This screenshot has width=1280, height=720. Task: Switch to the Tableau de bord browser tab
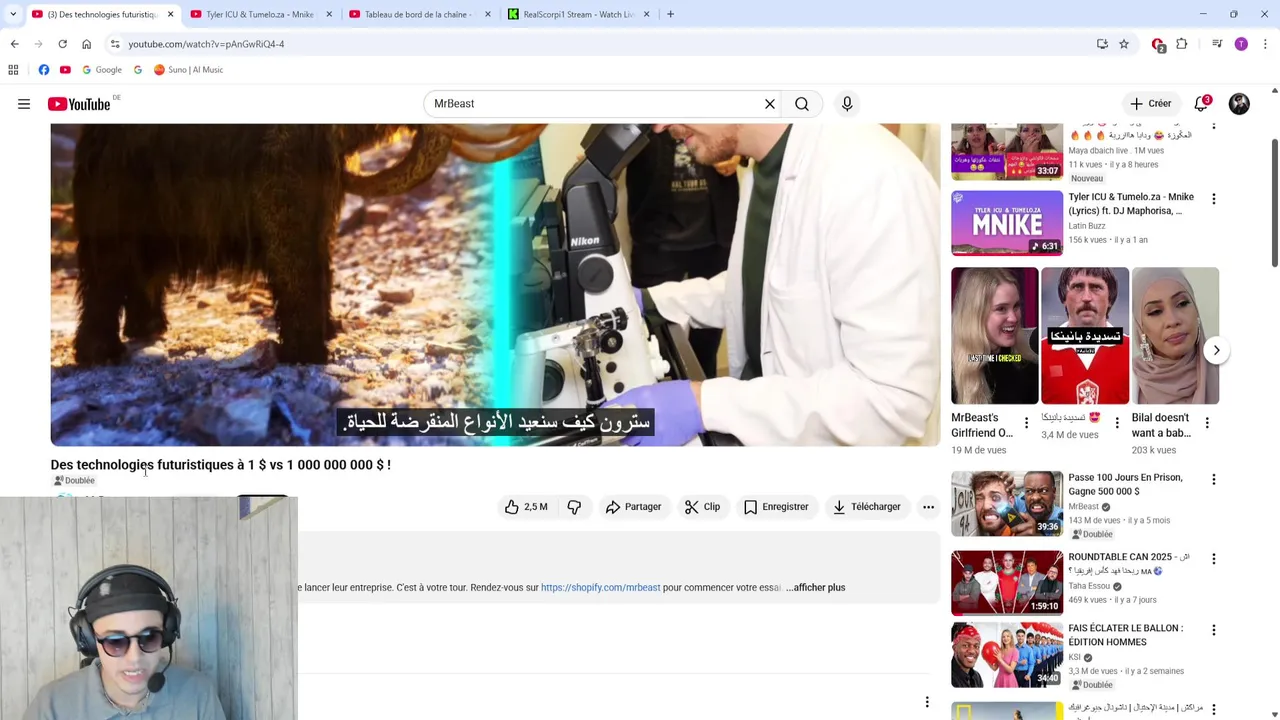[x=417, y=14]
